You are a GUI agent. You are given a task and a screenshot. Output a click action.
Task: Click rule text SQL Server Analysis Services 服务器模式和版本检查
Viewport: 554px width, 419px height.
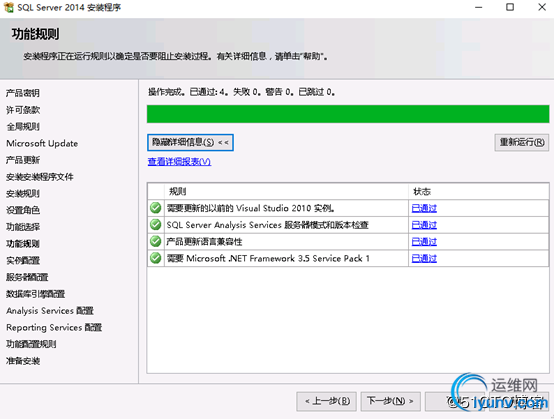pyautogui.click(x=267, y=225)
